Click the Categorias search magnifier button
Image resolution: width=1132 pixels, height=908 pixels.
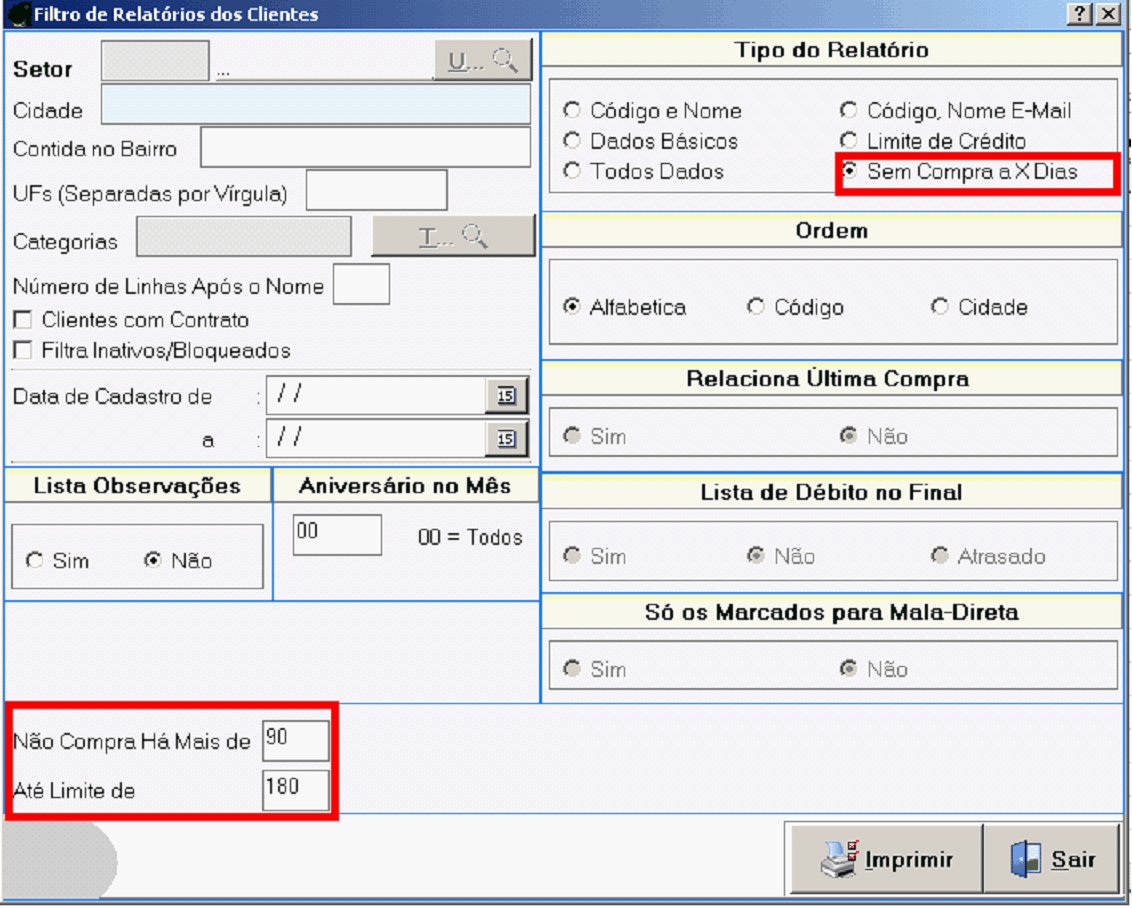[x=453, y=238]
